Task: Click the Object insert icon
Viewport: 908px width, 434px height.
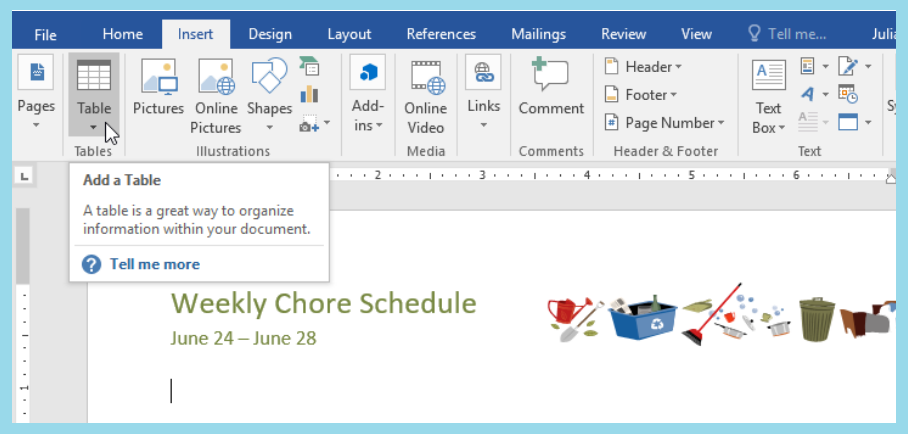Action: [x=848, y=122]
